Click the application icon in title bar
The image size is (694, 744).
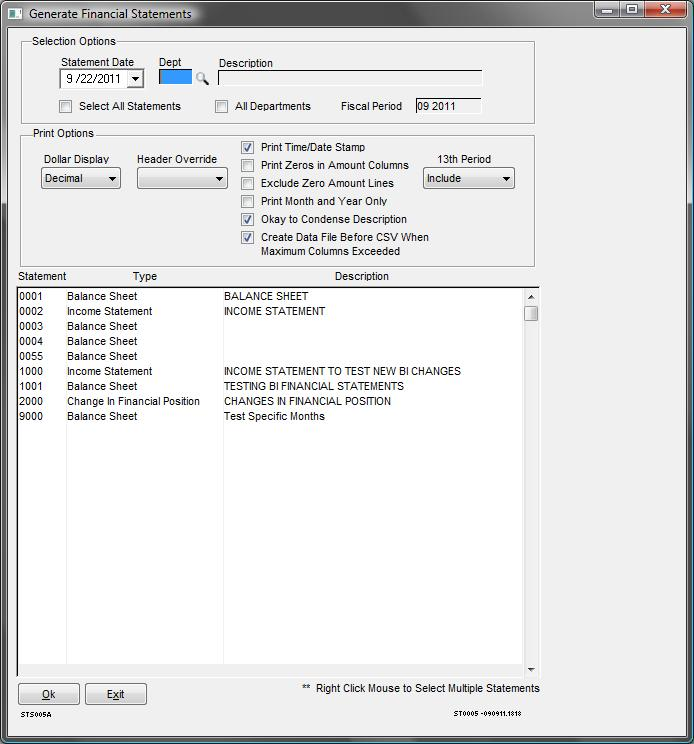(x=15, y=13)
